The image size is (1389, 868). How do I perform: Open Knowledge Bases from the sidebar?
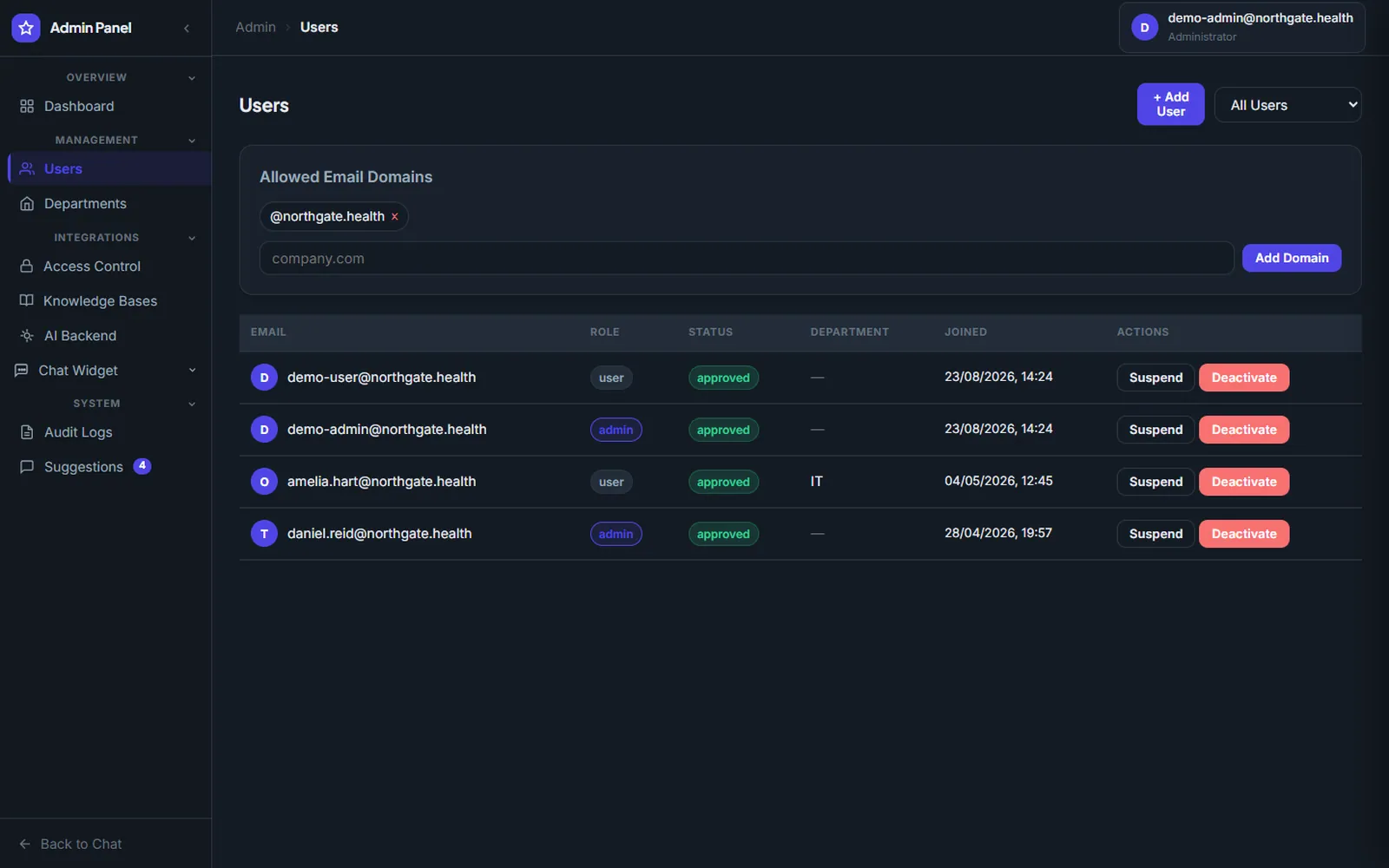pos(109,300)
